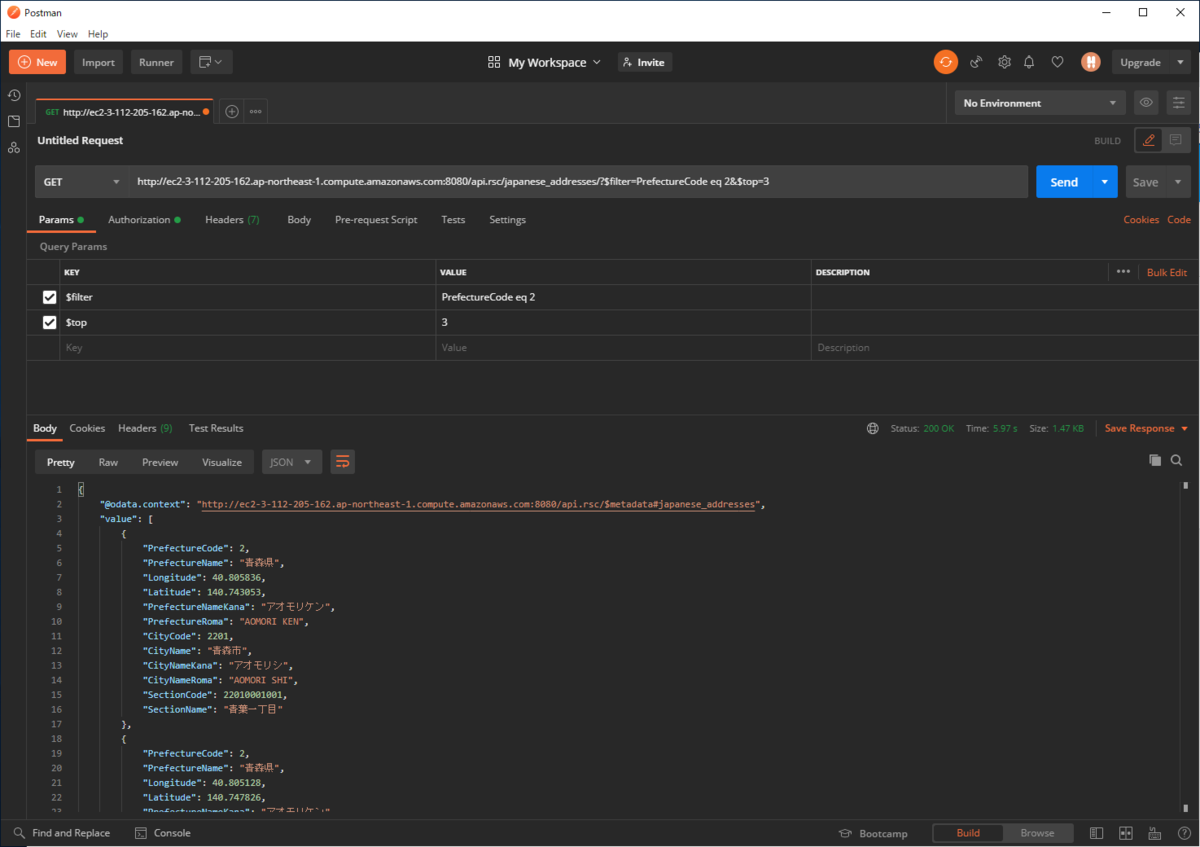Screen dimensions: 1200x847
Task: Click the Send button
Action: coord(1064,182)
